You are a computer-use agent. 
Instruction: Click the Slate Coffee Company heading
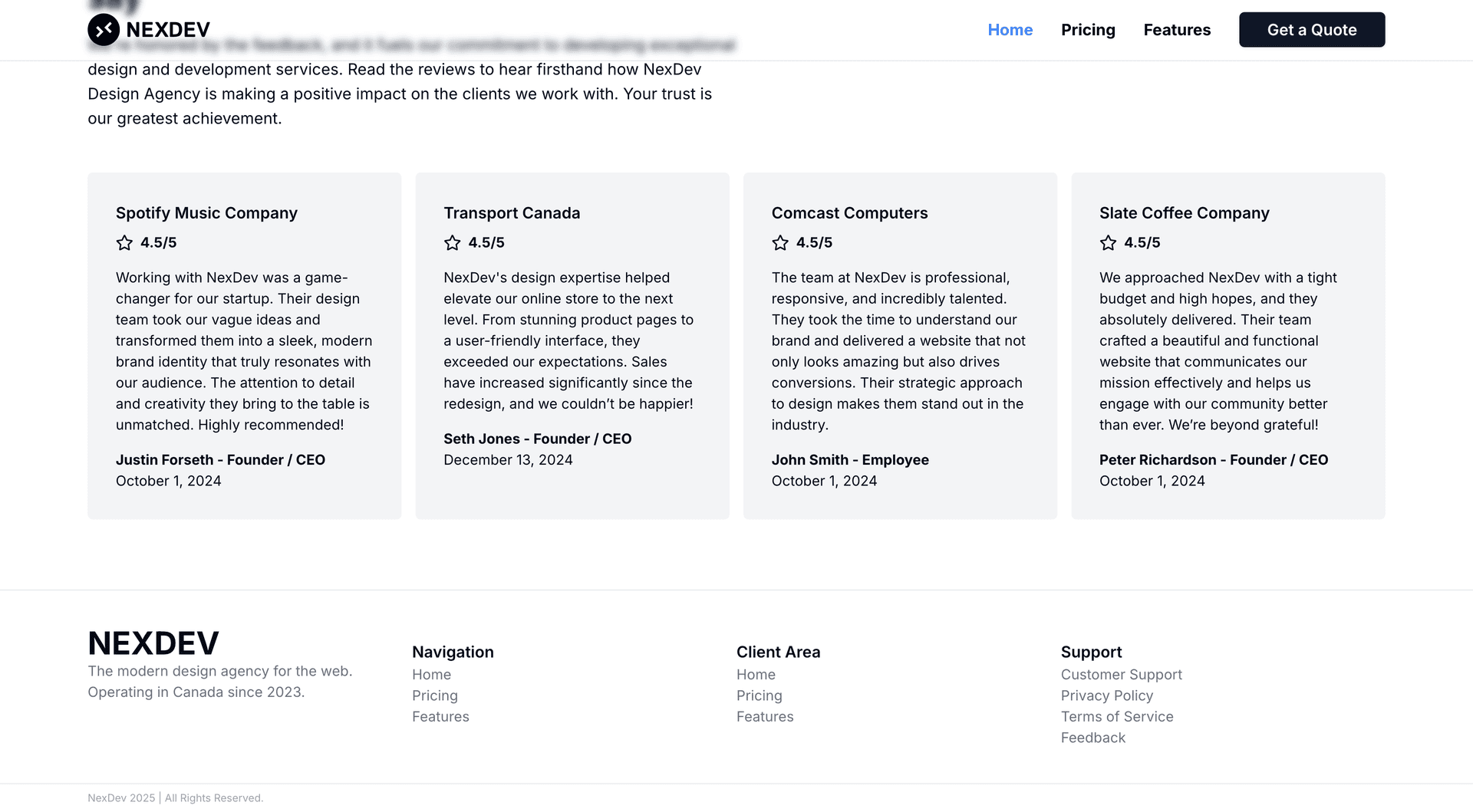point(1184,213)
